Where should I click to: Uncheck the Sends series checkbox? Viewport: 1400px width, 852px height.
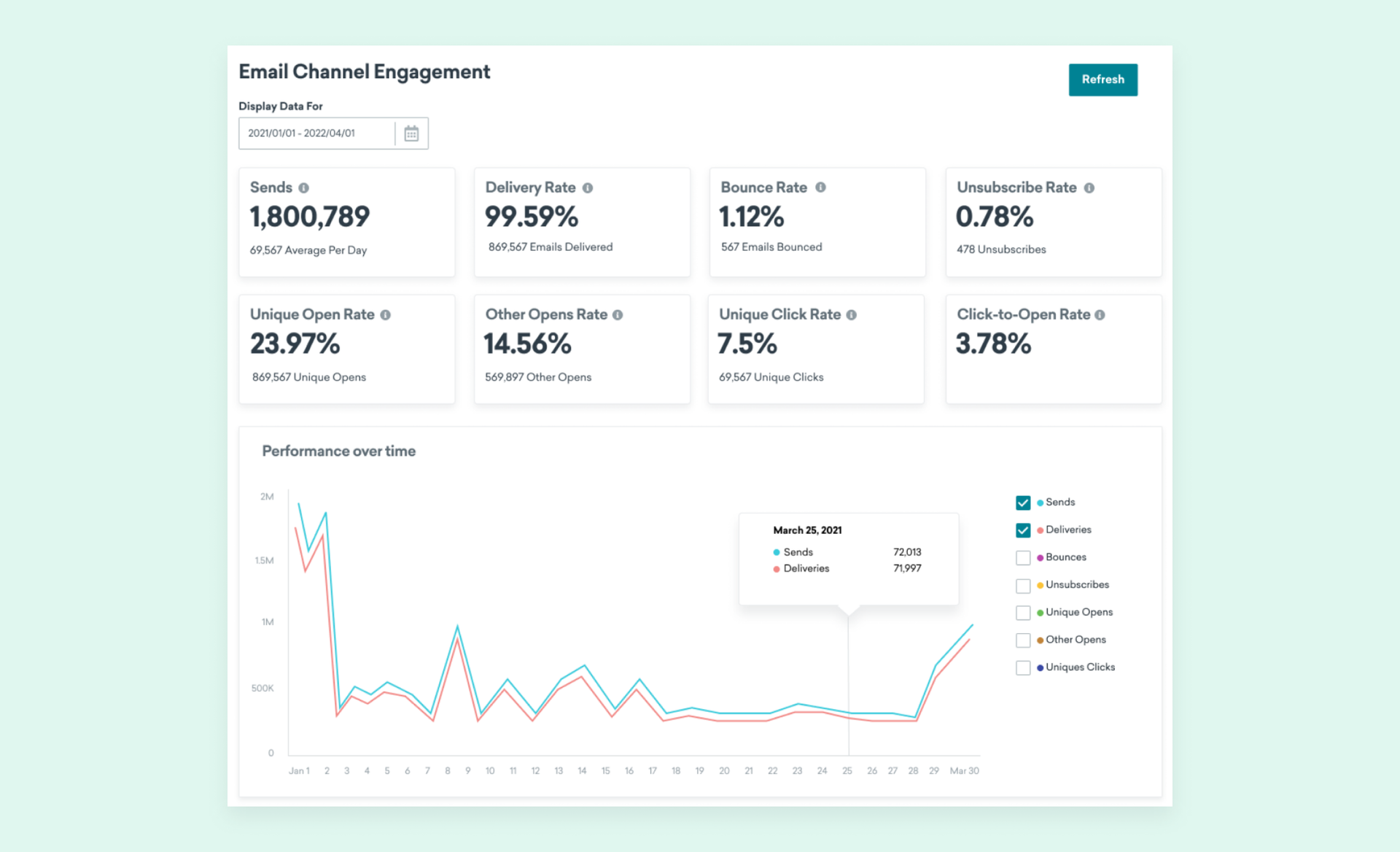click(1023, 503)
